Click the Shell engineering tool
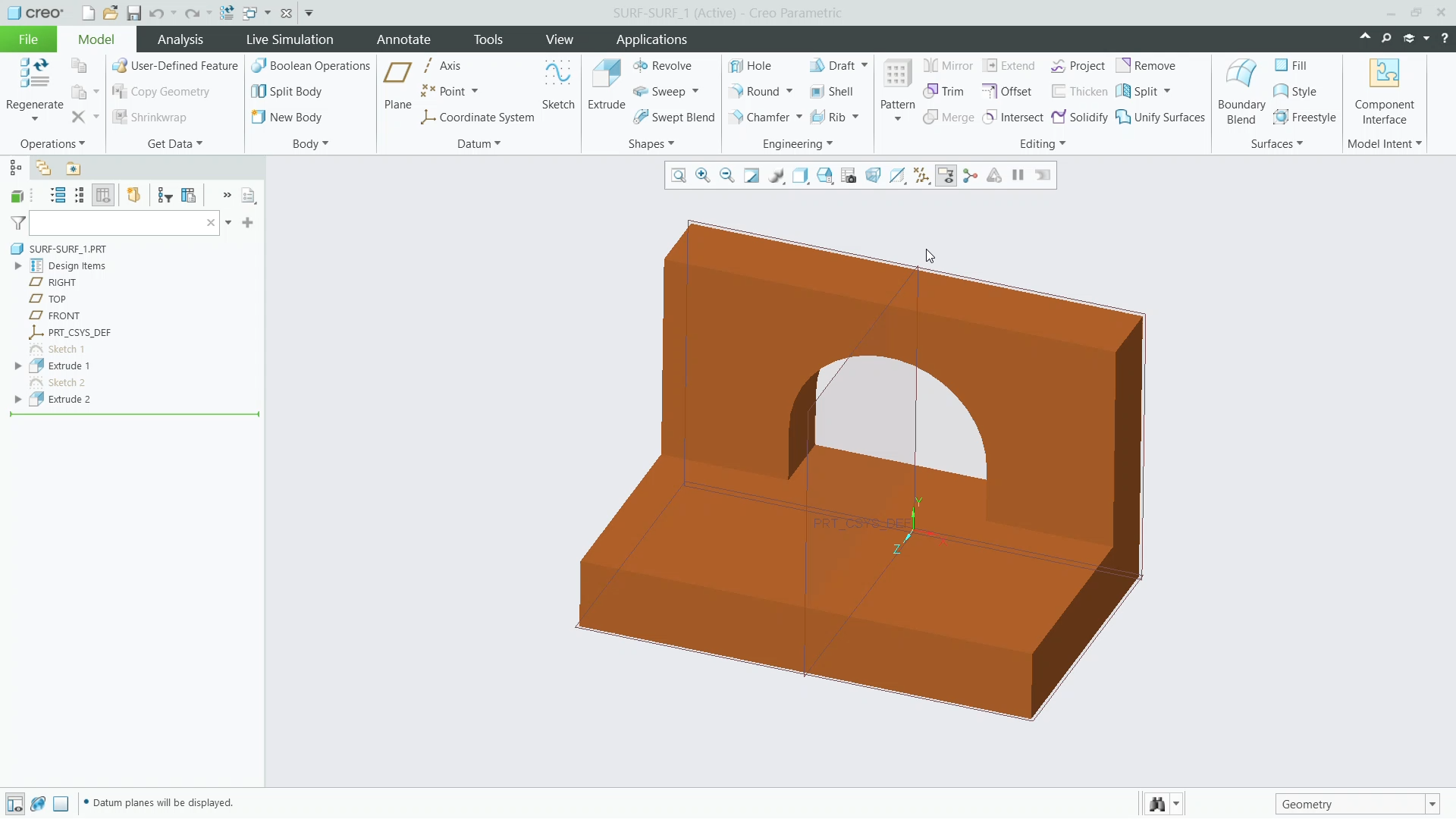Image resolution: width=1456 pixels, height=819 pixels. click(x=832, y=92)
